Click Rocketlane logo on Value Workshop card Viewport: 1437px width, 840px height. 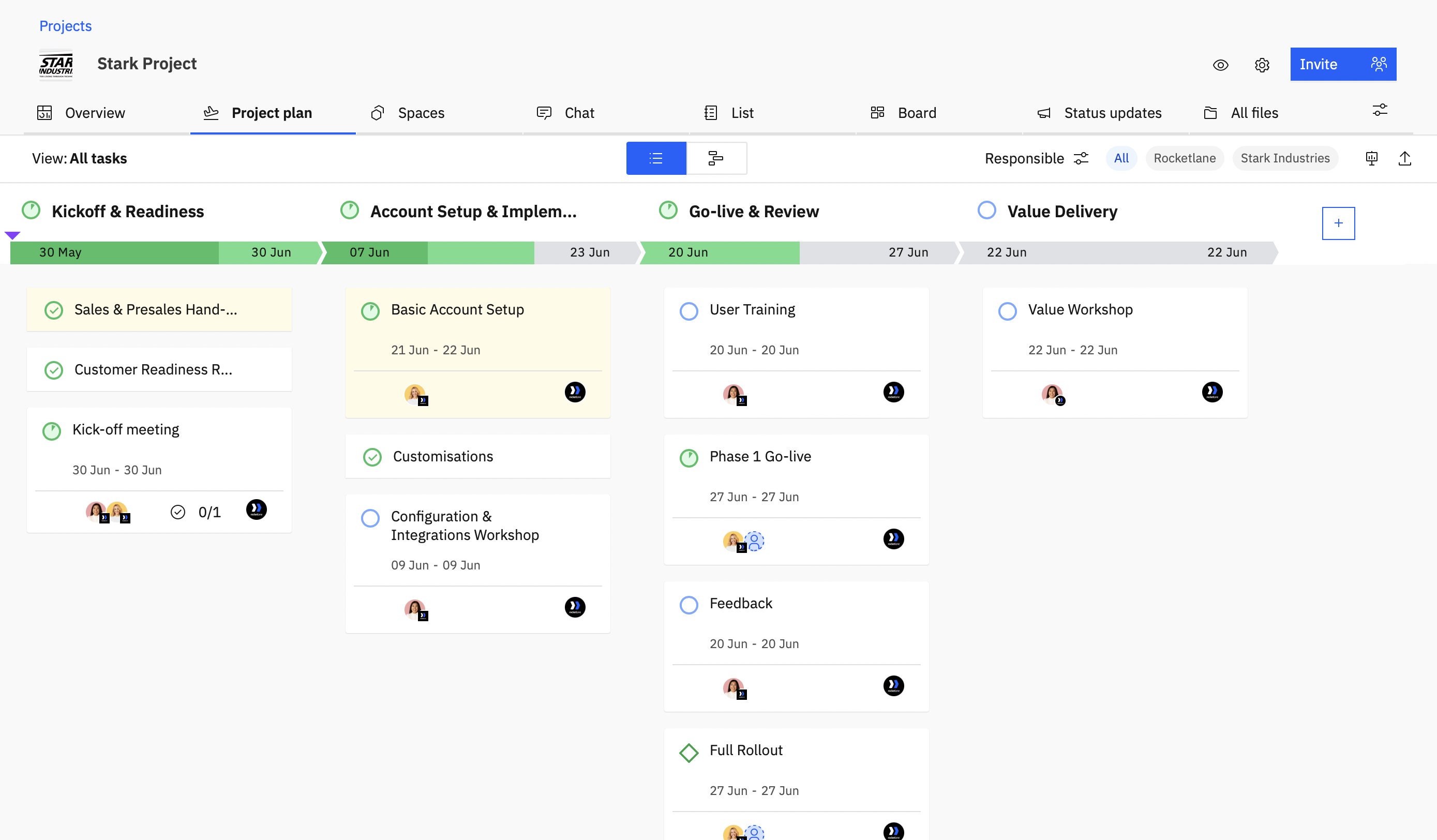[1212, 392]
